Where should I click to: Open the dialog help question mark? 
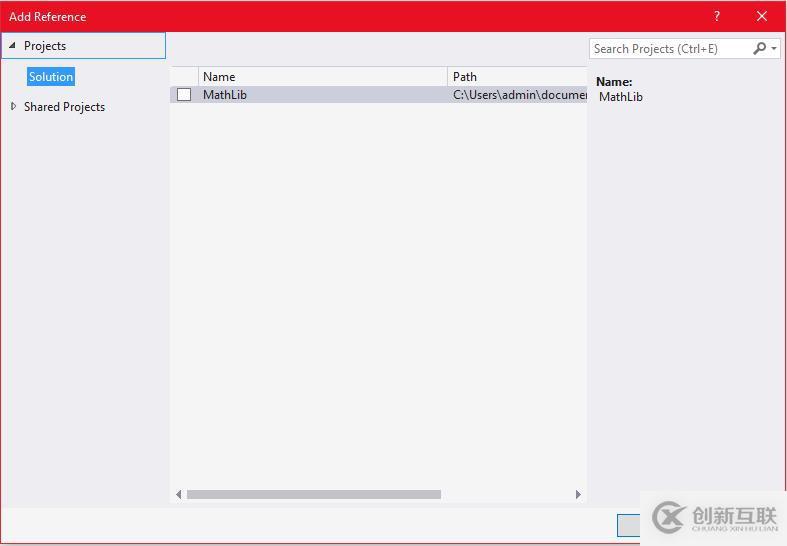[717, 16]
